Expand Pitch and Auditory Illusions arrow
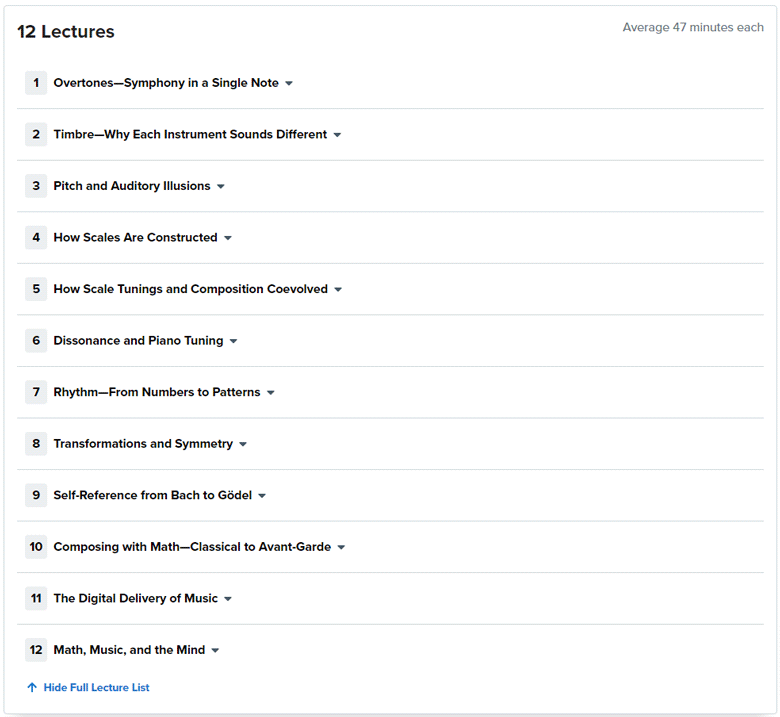Screen dimensions: 780x717 point(221,187)
